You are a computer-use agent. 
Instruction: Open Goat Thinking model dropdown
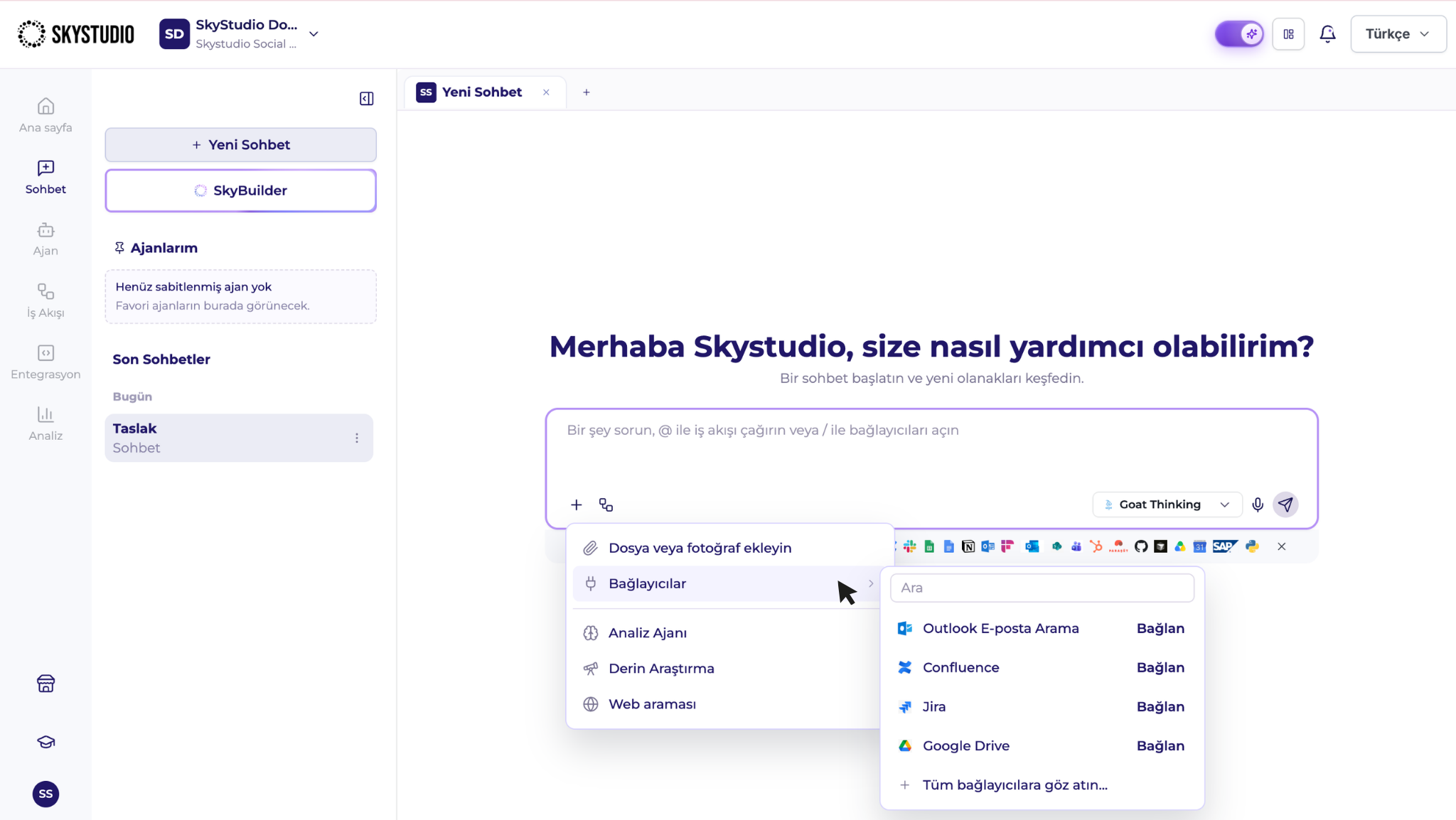tap(1167, 505)
